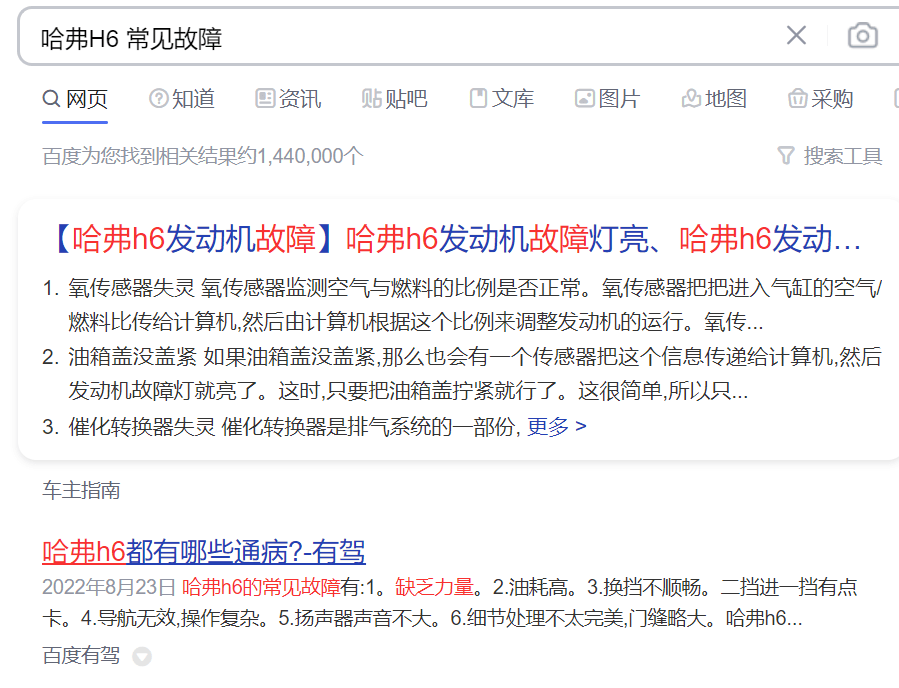Select the 网页 tab

pyautogui.click(x=75, y=99)
